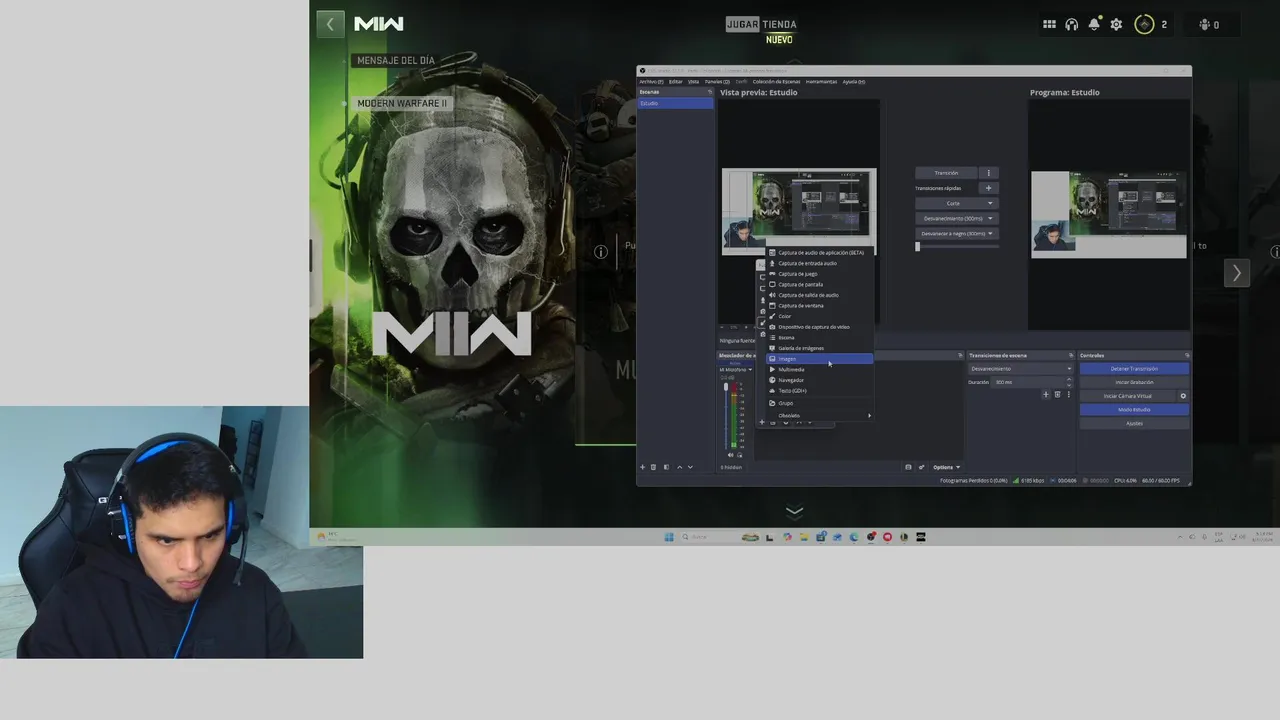Choose Captura de entrada audio
This screenshot has width=1280, height=720.
(820, 263)
